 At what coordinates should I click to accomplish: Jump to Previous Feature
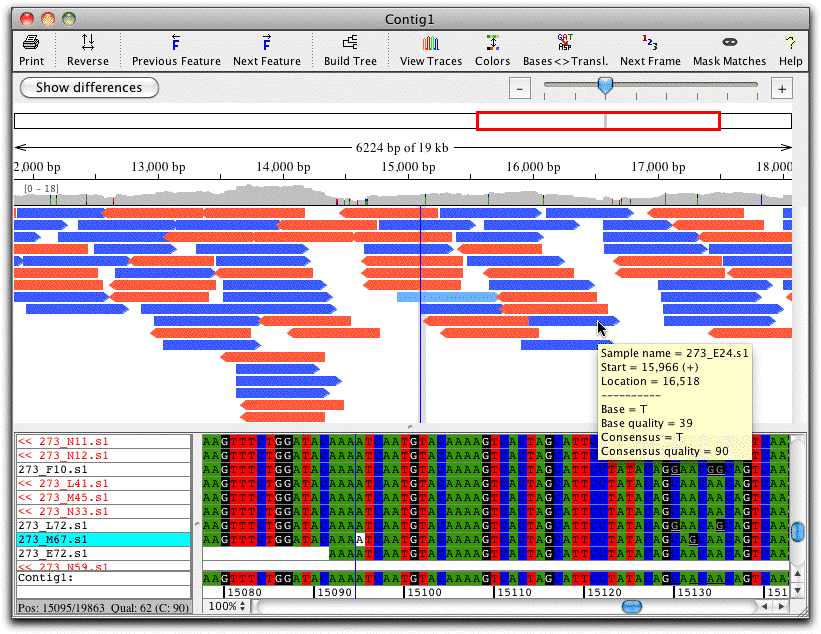point(175,42)
